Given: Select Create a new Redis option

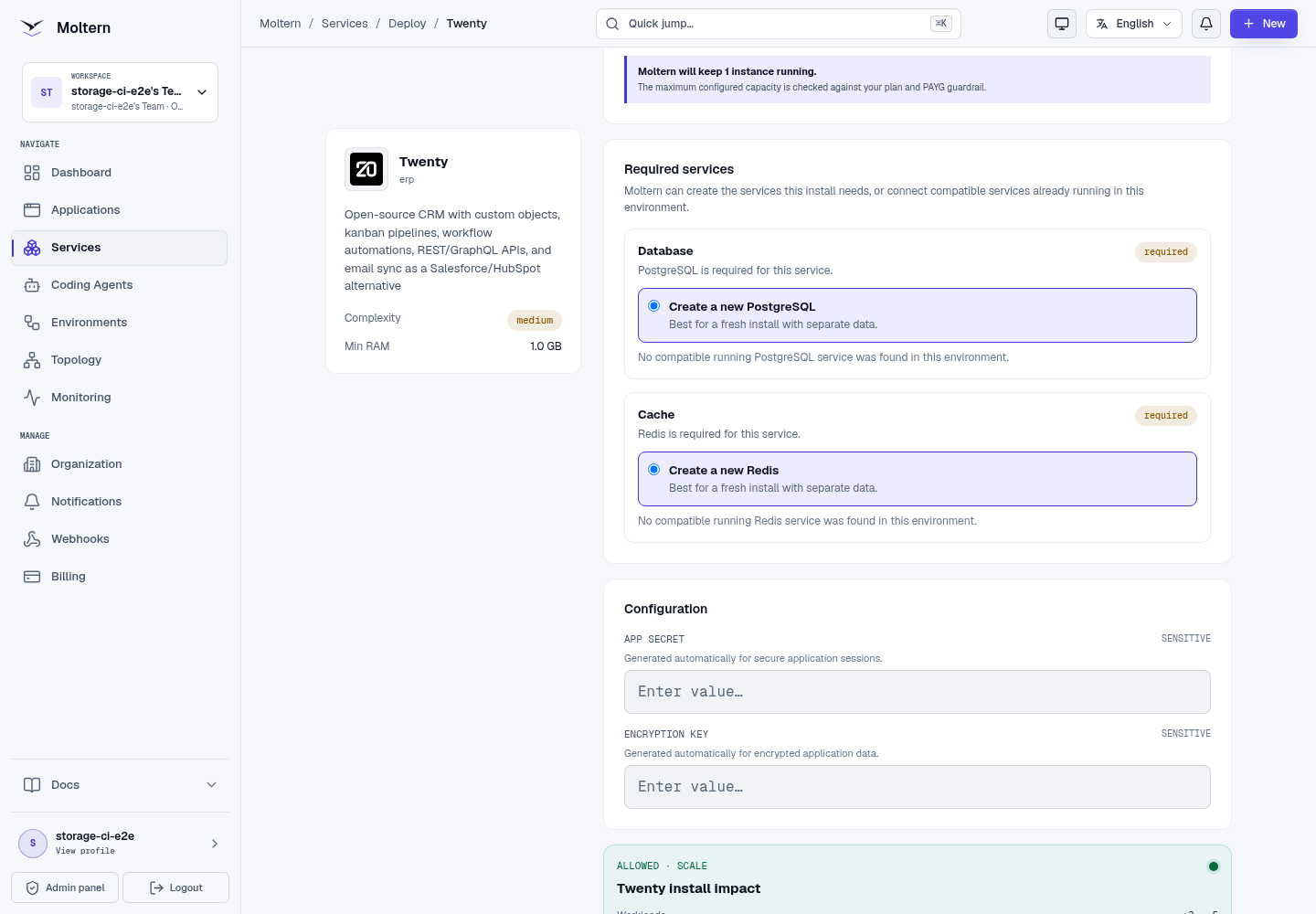Looking at the screenshot, I should (x=918, y=479).
